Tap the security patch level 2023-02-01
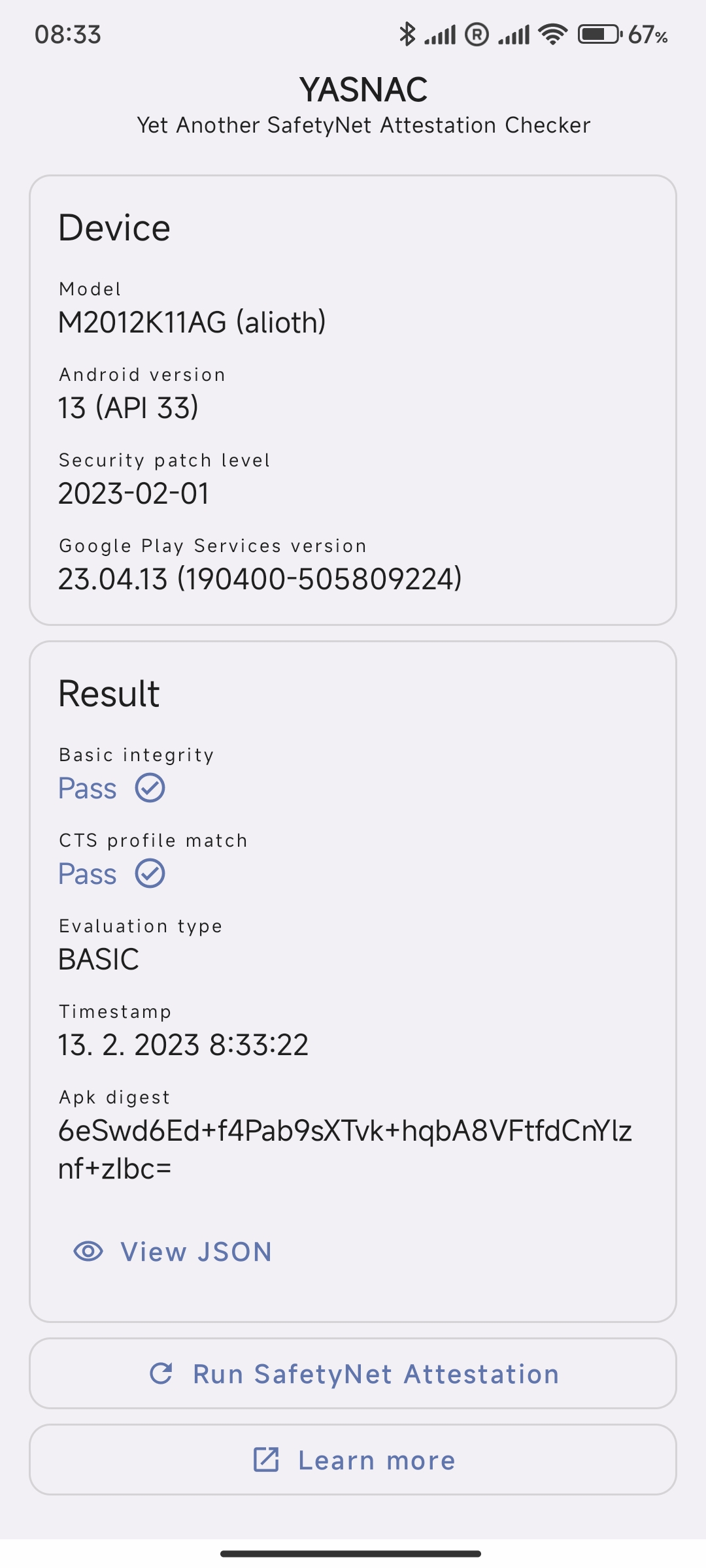The image size is (706, 1568). (x=134, y=493)
